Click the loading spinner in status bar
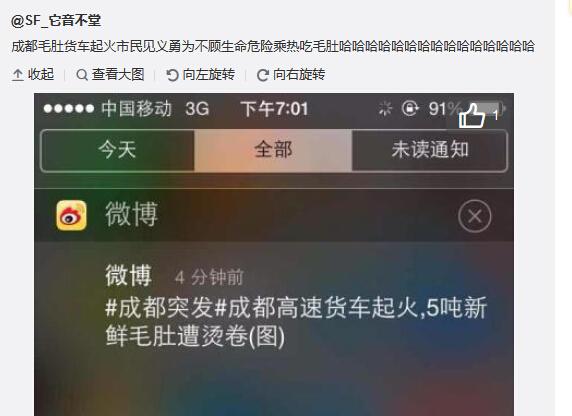572x416 pixels. 385,108
